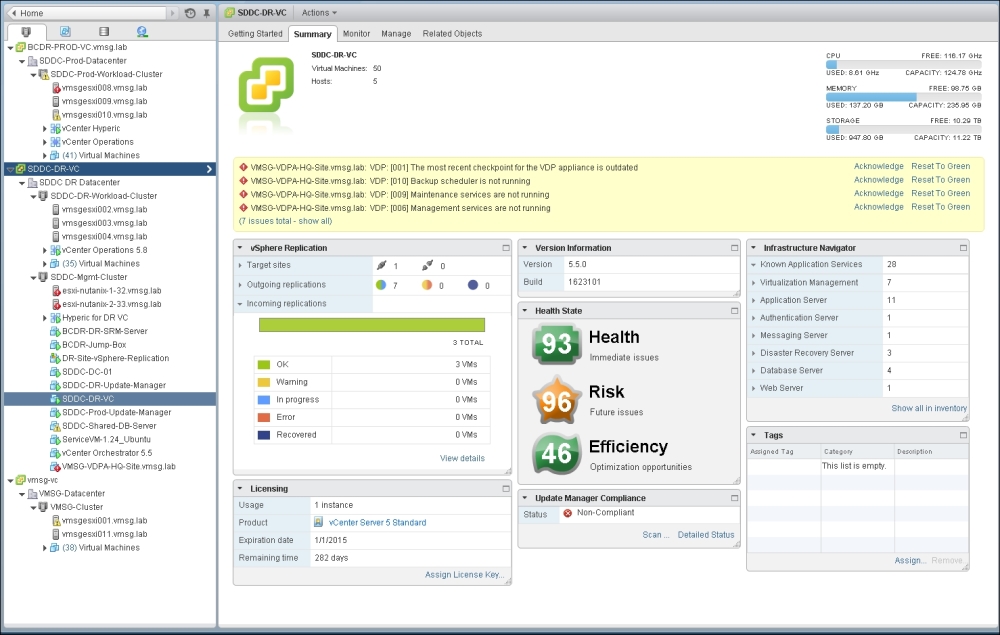Collapse the SDDC-DR-Workload-Cluster node
This screenshot has width=1000, height=635.
click(34, 196)
